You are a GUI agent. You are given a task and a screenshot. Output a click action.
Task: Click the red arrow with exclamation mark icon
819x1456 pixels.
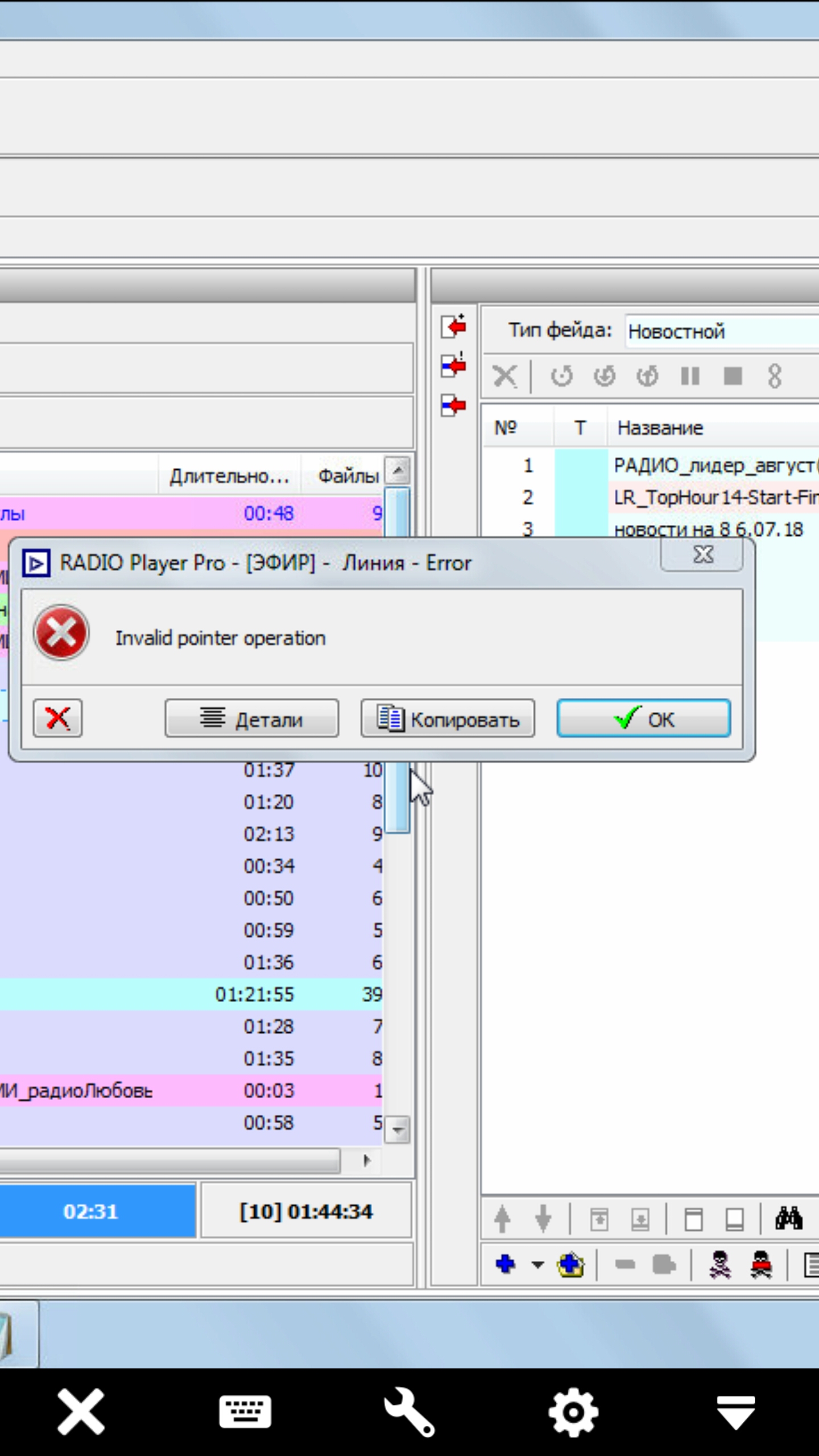tap(454, 365)
